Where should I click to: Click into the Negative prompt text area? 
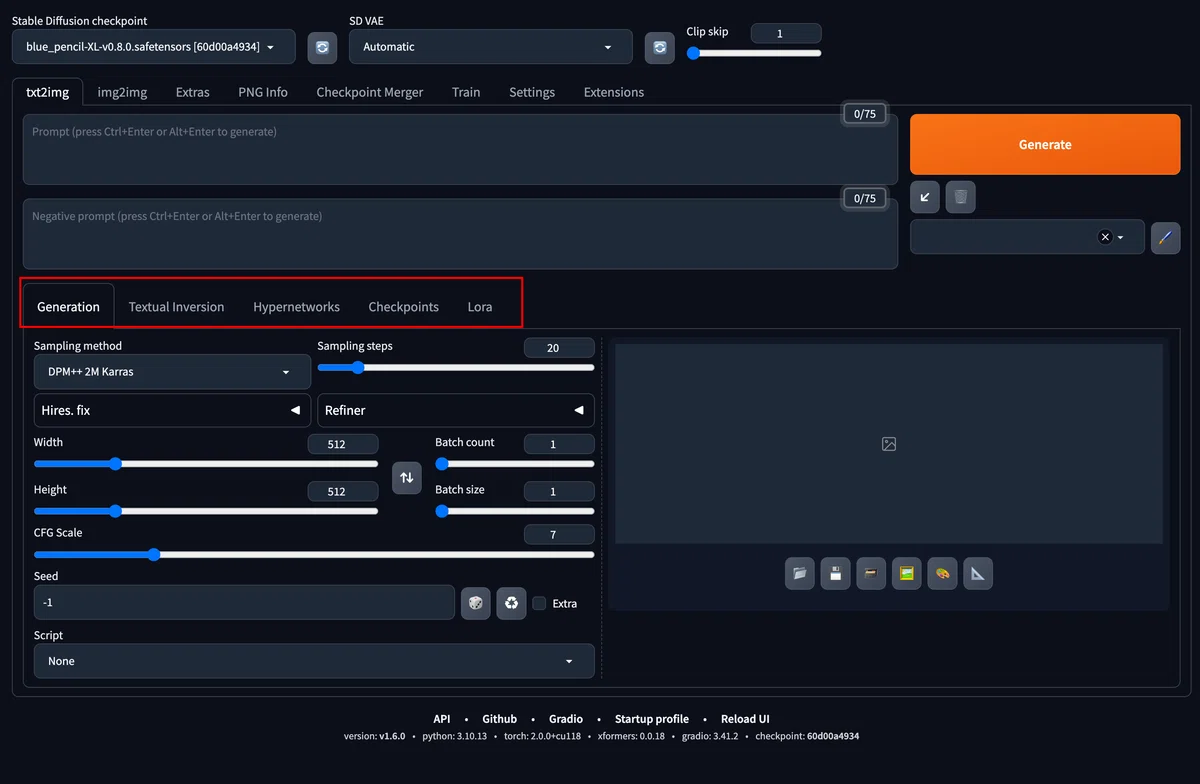pyautogui.click(x=460, y=234)
